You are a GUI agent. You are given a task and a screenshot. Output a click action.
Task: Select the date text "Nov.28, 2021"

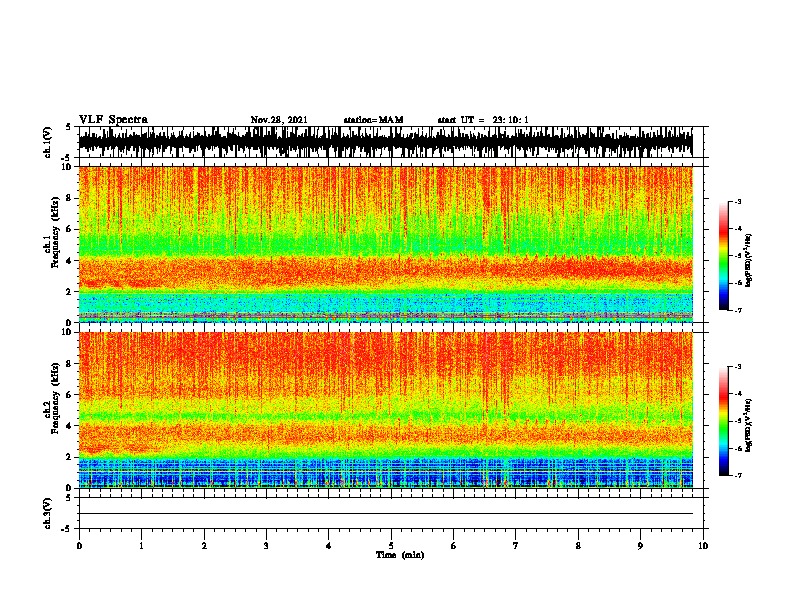coord(279,120)
